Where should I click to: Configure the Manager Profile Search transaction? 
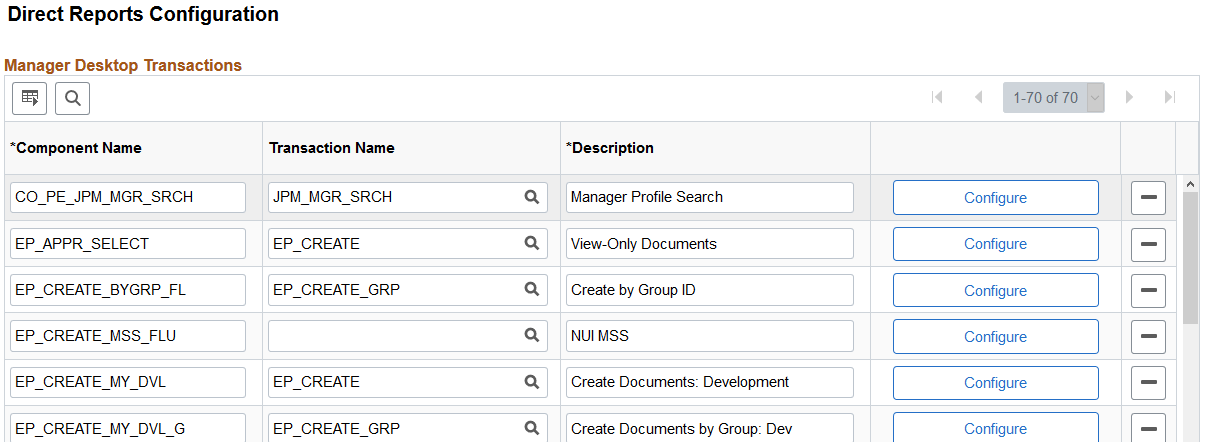[995, 198]
